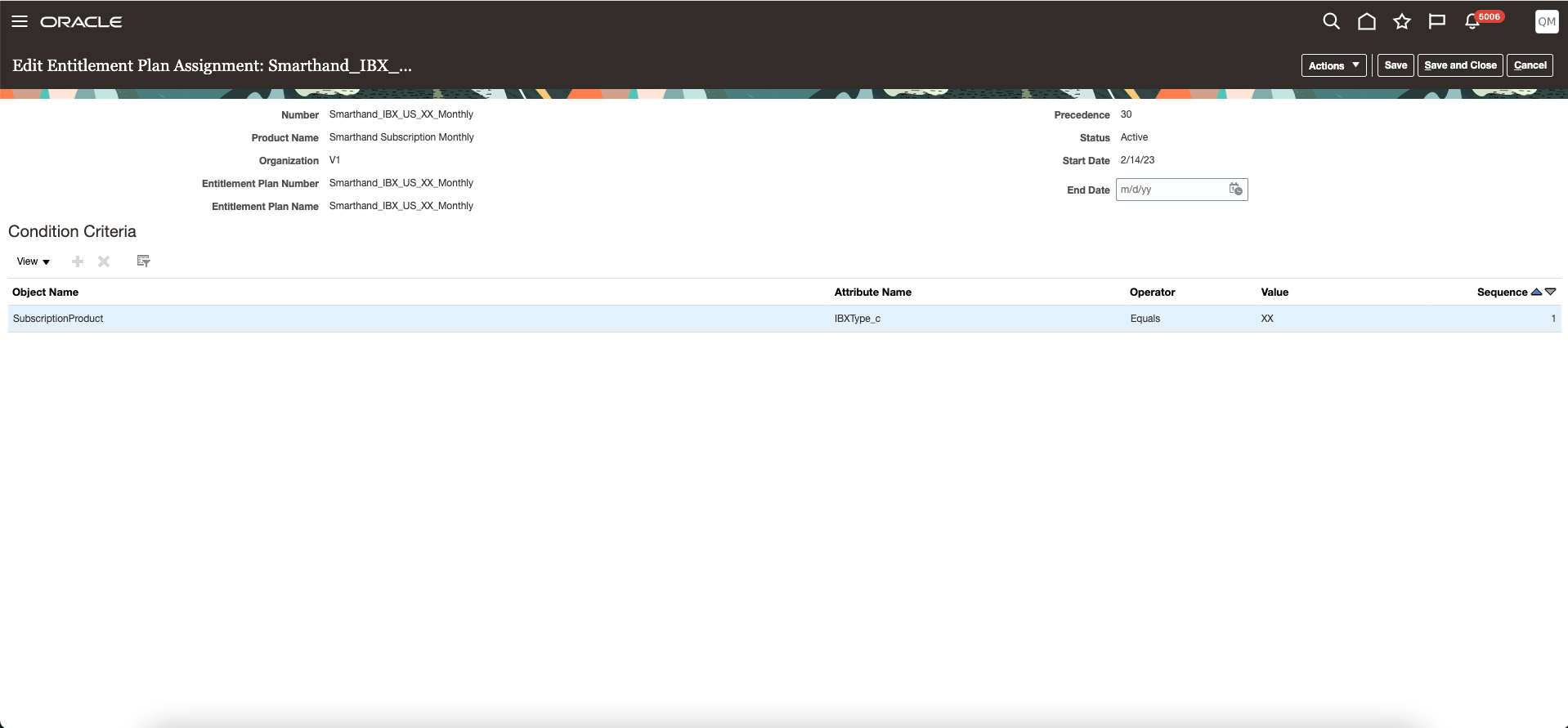Image resolution: width=1568 pixels, height=728 pixels.
Task: Go to the Home page icon
Action: point(1366,21)
